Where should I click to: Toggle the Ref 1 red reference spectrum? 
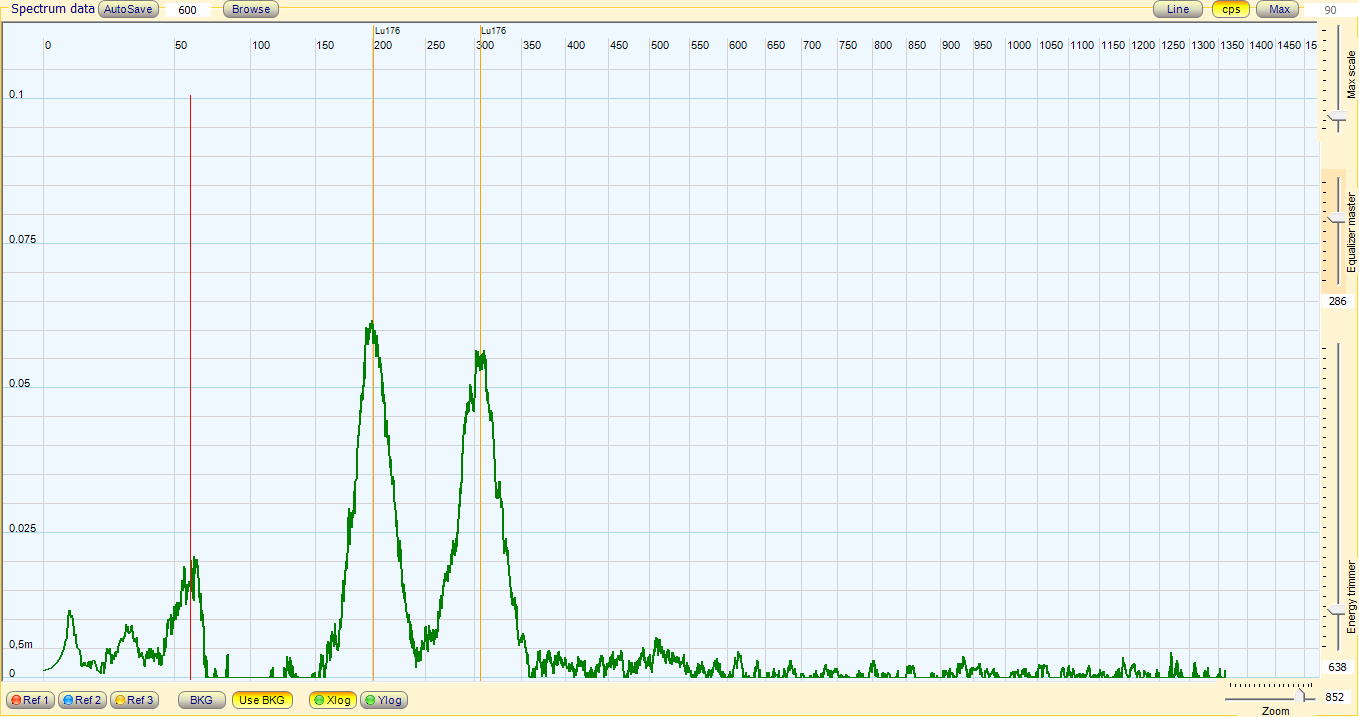(x=31, y=700)
